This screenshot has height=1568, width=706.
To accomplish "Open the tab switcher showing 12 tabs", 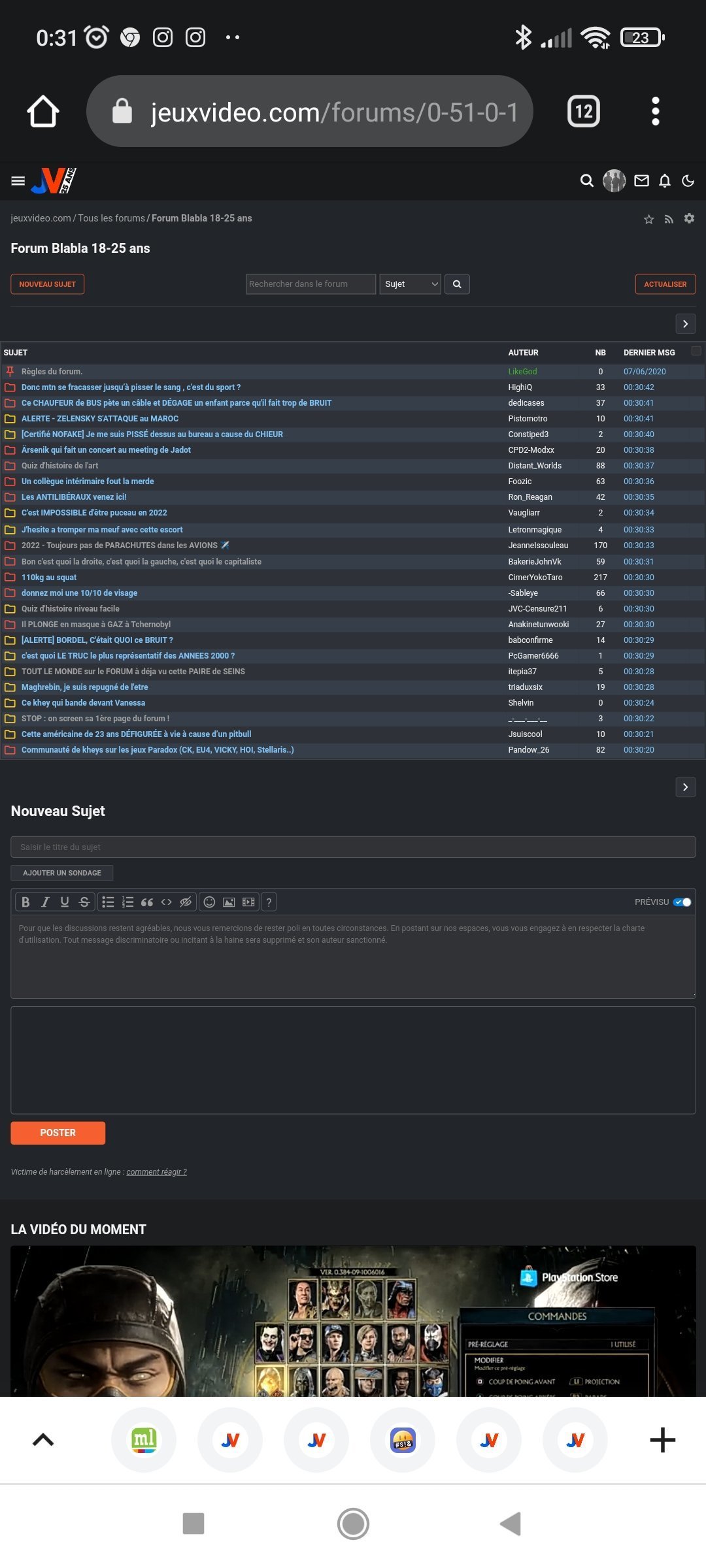I will [x=584, y=111].
